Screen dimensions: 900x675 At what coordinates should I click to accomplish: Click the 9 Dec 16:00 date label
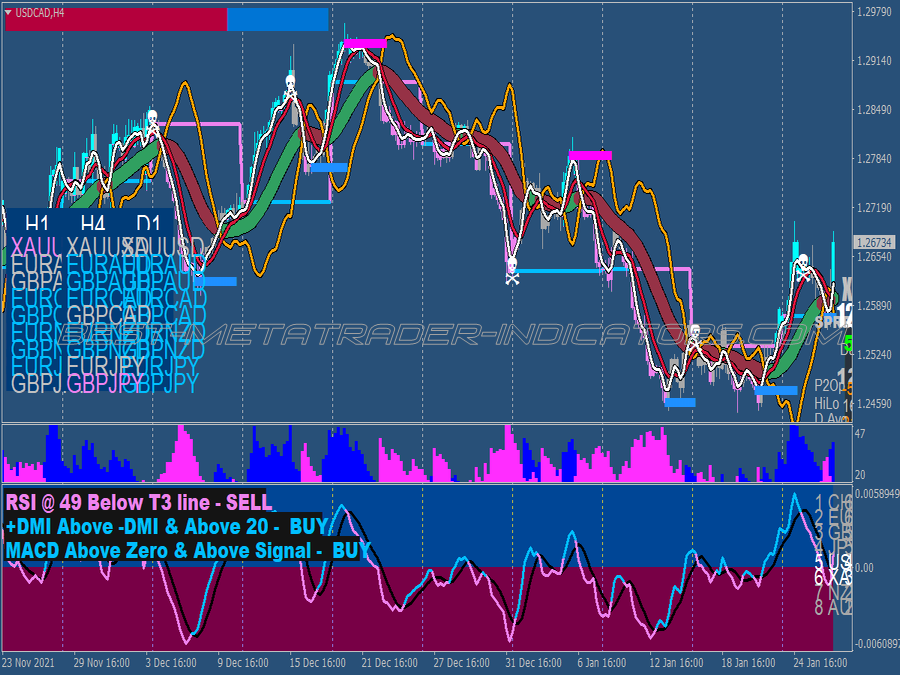(x=243, y=663)
